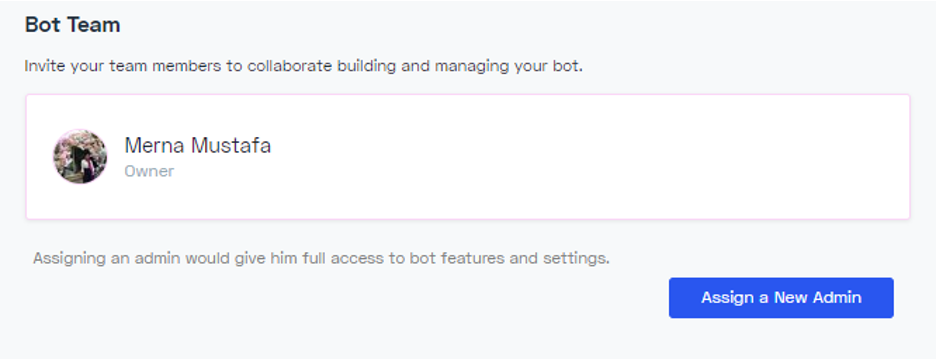936x360 pixels.
Task: Open the owner's round profile photo
Action: (x=80, y=156)
